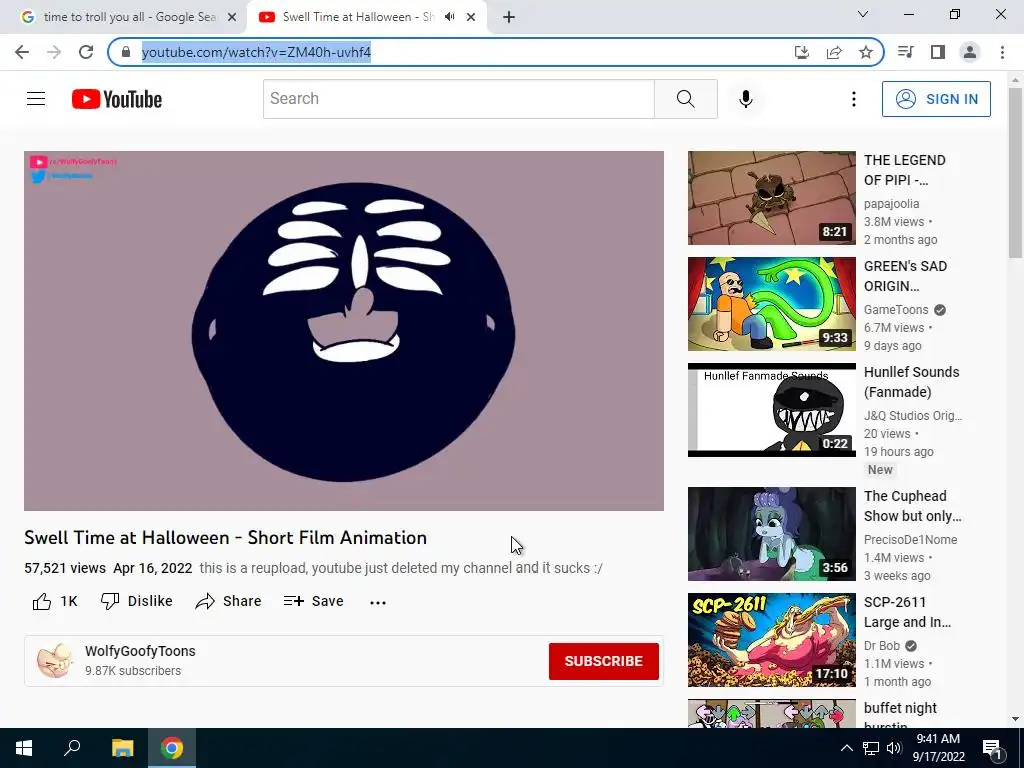Image resolution: width=1024 pixels, height=768 pixels.
Task: Click the red SUBSCRIBE button
Action: click(x=603, y=661)
